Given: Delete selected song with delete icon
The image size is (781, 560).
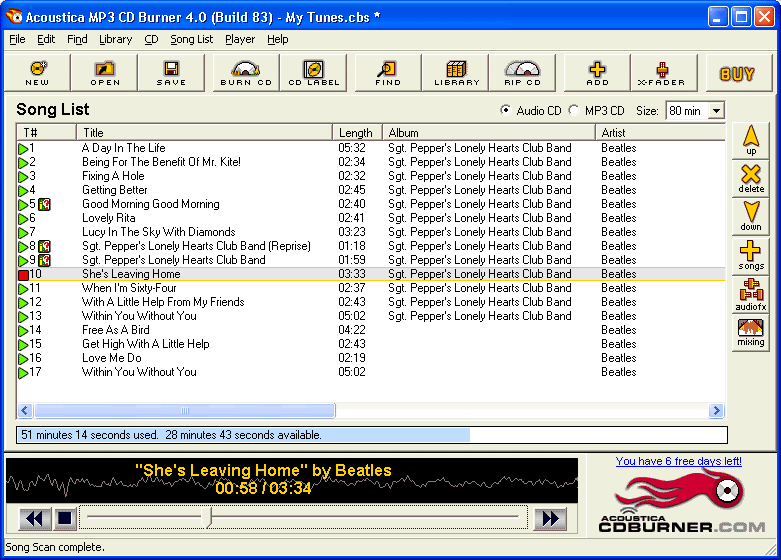Looking at the screenshot, I should (x=751, y=179).
